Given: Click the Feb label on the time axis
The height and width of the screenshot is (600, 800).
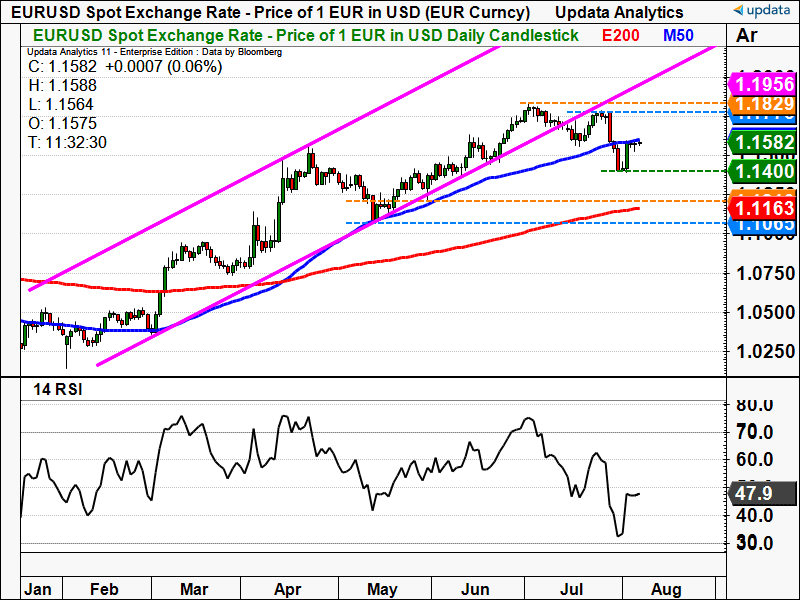Looking at the screenshot, I should click(104, 589).
